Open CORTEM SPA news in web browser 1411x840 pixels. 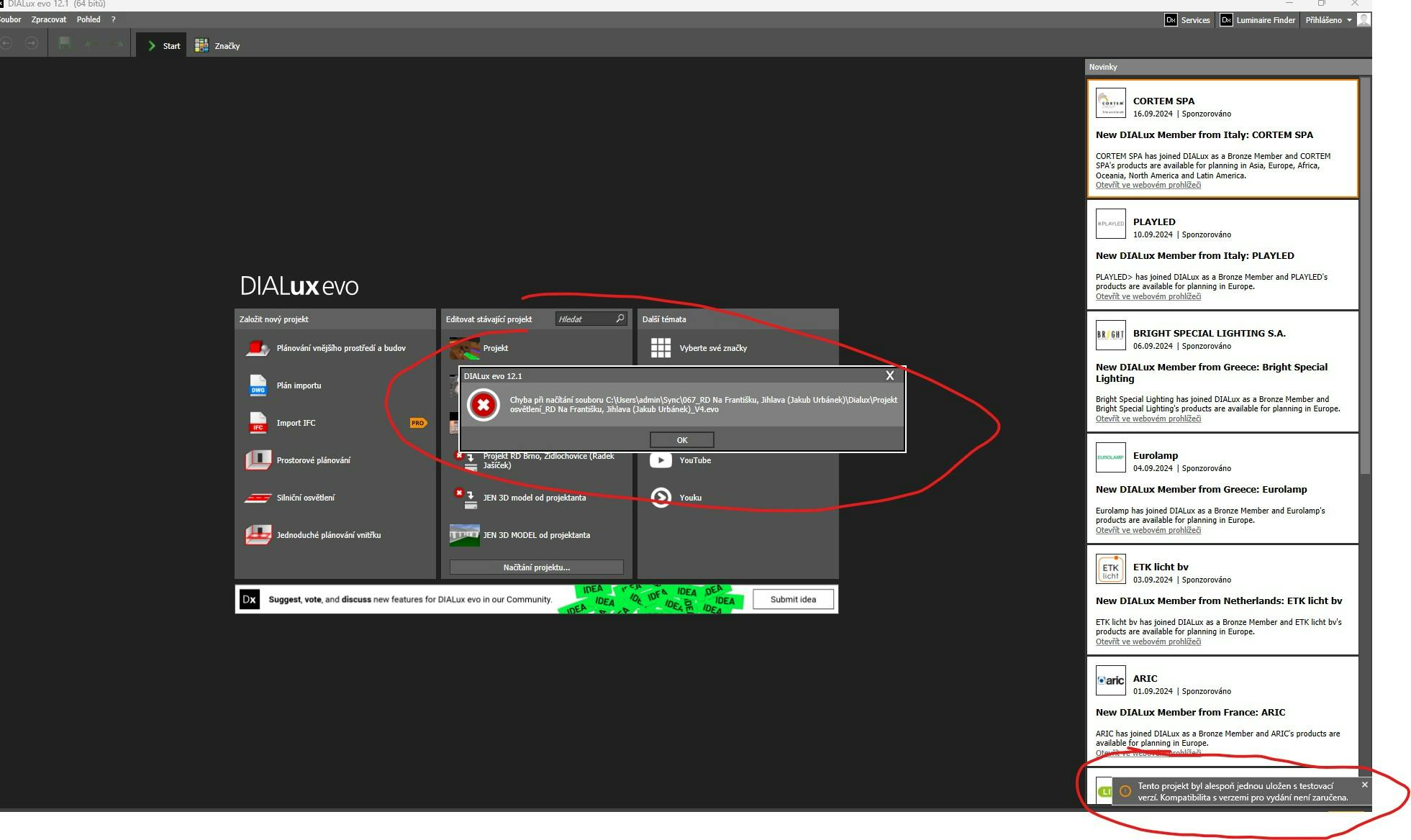(x=1148, y=185)
